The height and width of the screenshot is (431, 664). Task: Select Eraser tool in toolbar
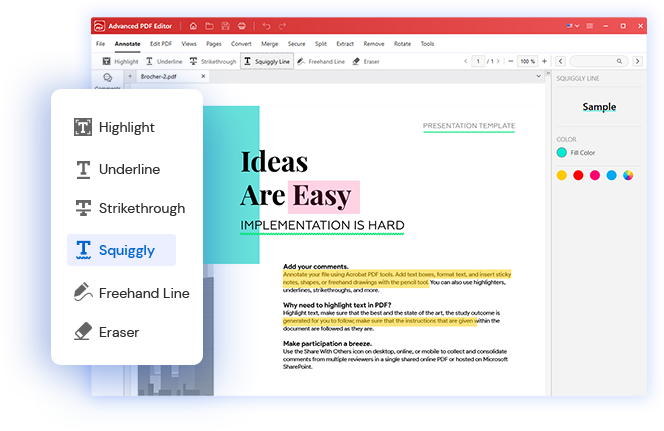point(366,61)
